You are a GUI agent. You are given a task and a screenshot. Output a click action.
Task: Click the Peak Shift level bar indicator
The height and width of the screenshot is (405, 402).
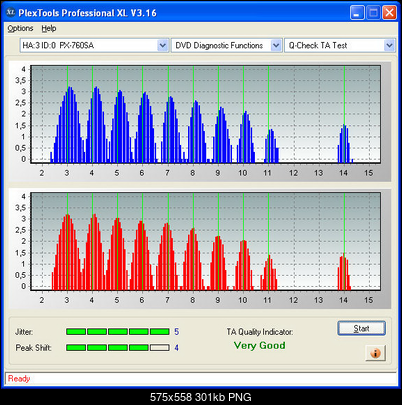point(118,348)
